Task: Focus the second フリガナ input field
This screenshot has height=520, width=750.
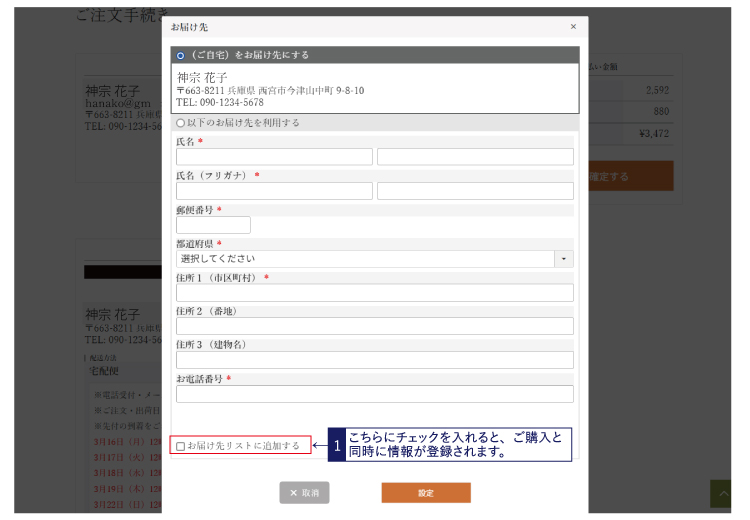Action: [x=475, y=191]
